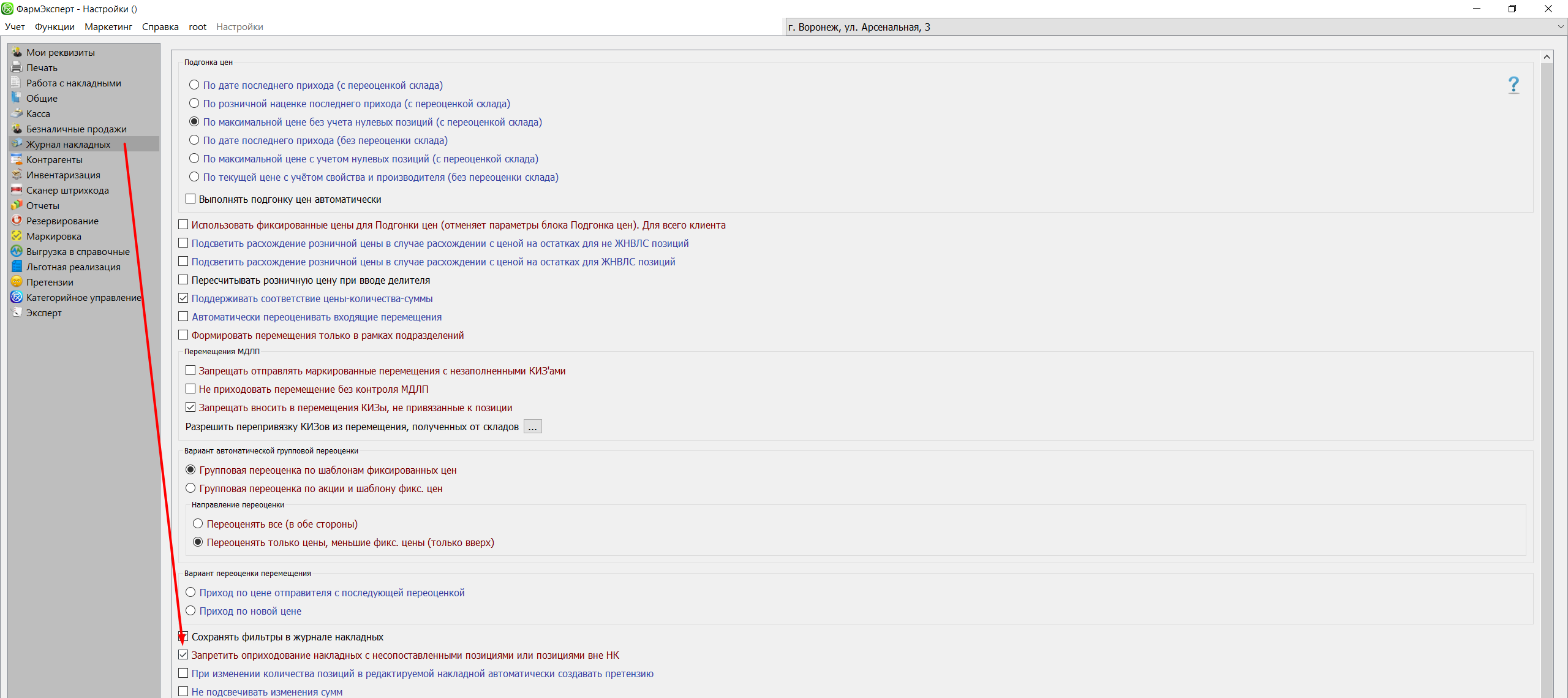Enable Выполнять подгонку цен автоматически checkbox

(190, 199)
